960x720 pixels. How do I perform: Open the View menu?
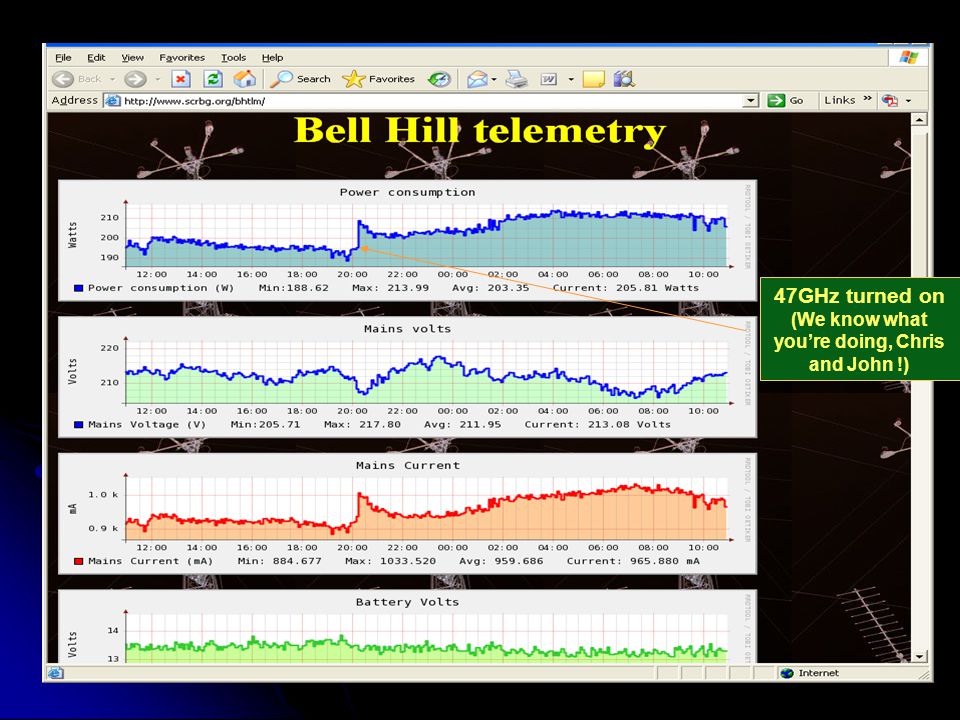click(132, 58)
